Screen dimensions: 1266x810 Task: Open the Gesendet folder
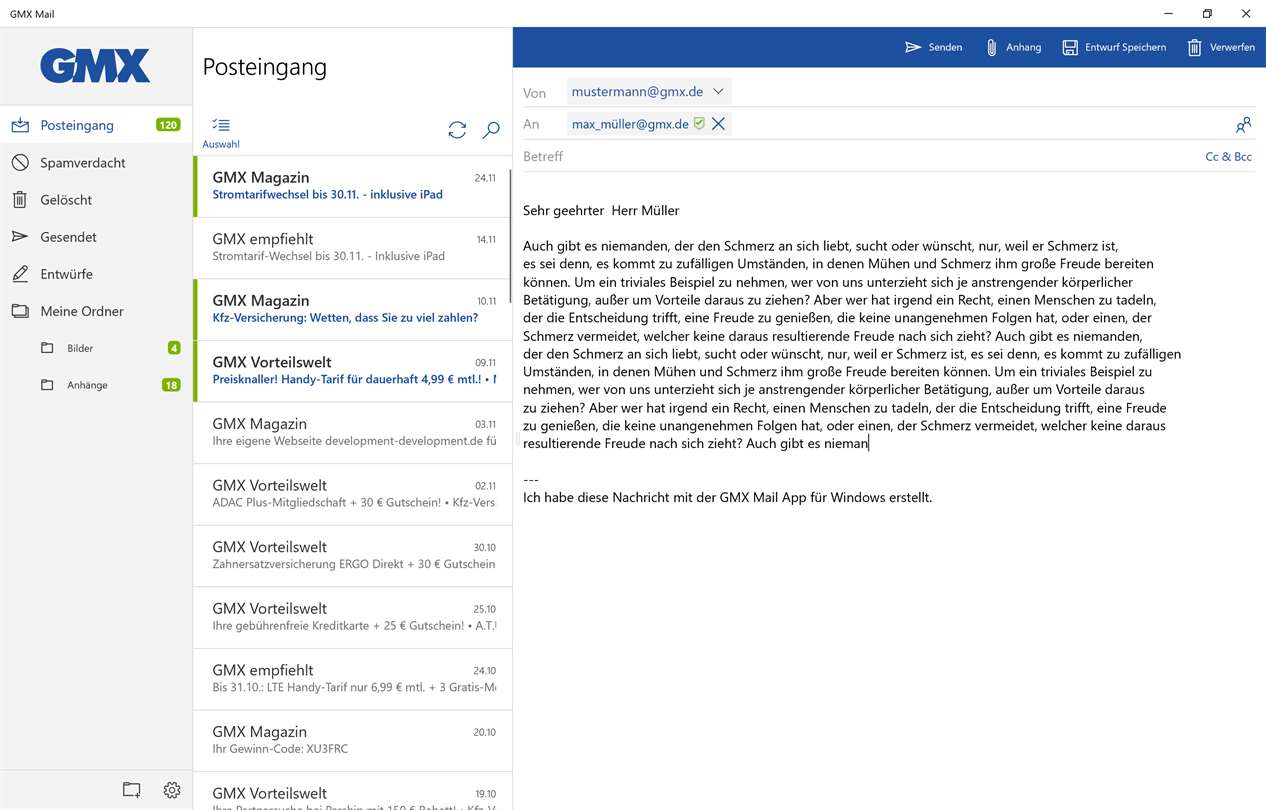point(96,236)
